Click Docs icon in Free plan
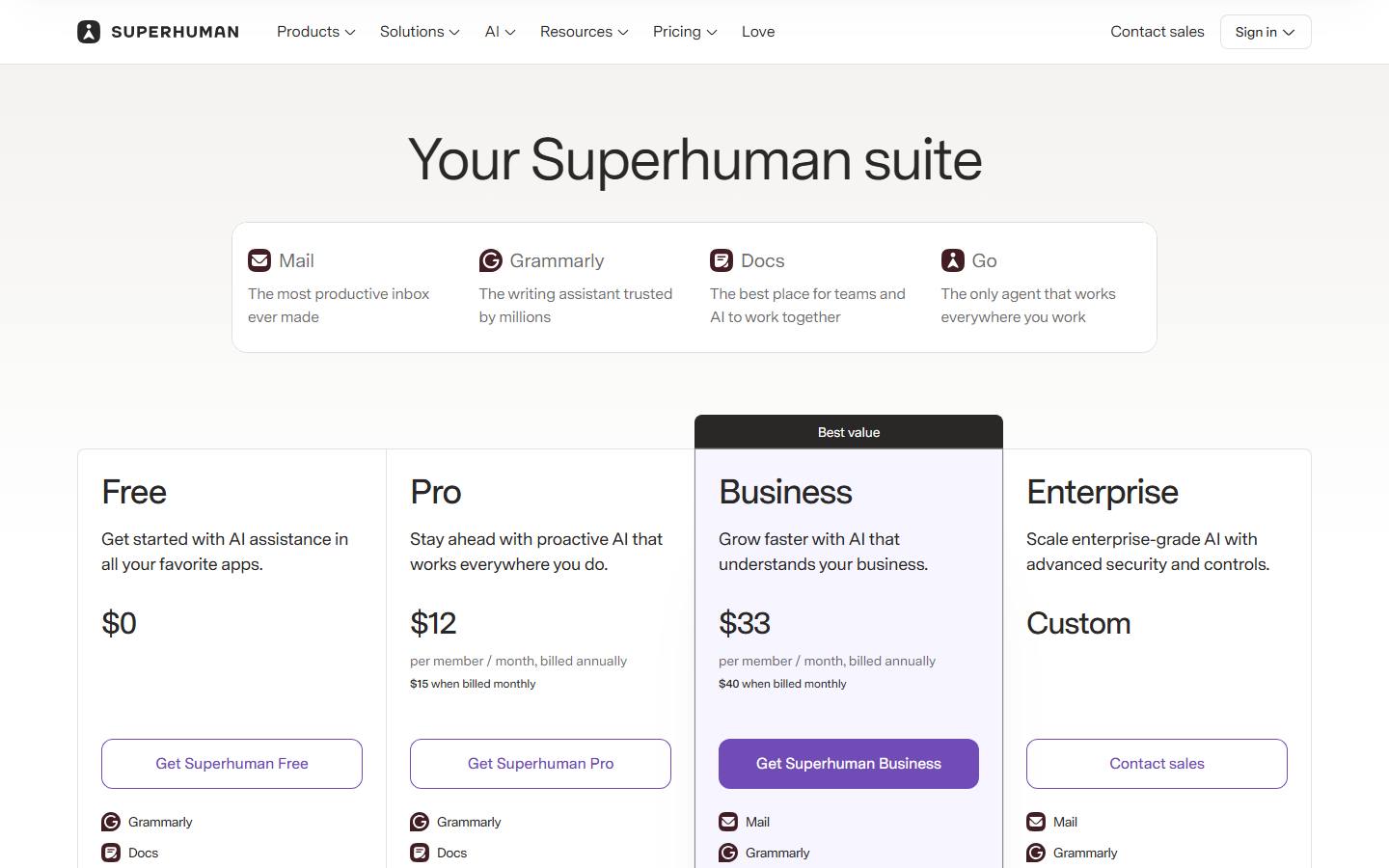Viewport: 1389px width, 868px height. [x=111, y=853]
